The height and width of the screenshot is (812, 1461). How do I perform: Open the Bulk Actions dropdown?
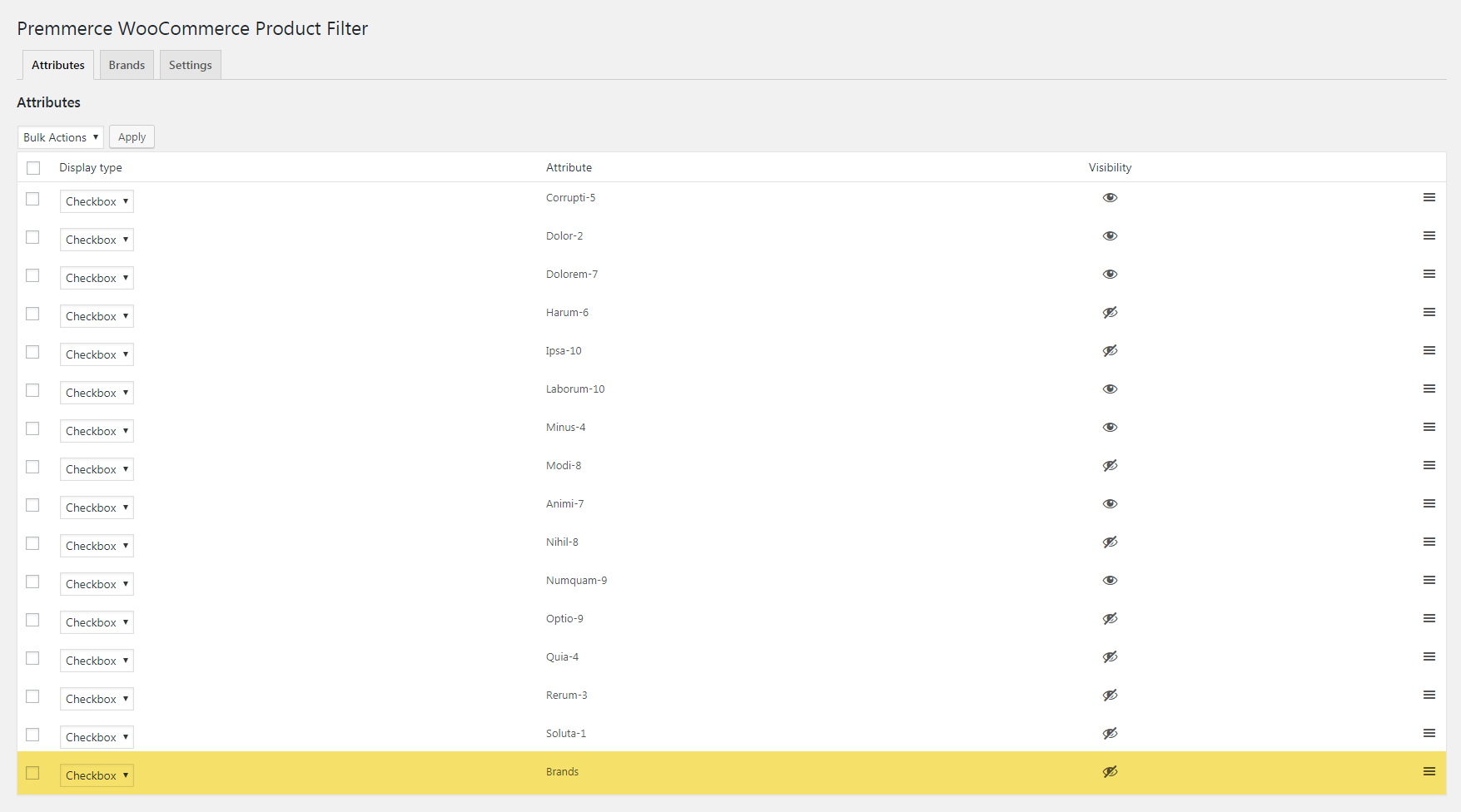tap(61, 137)
